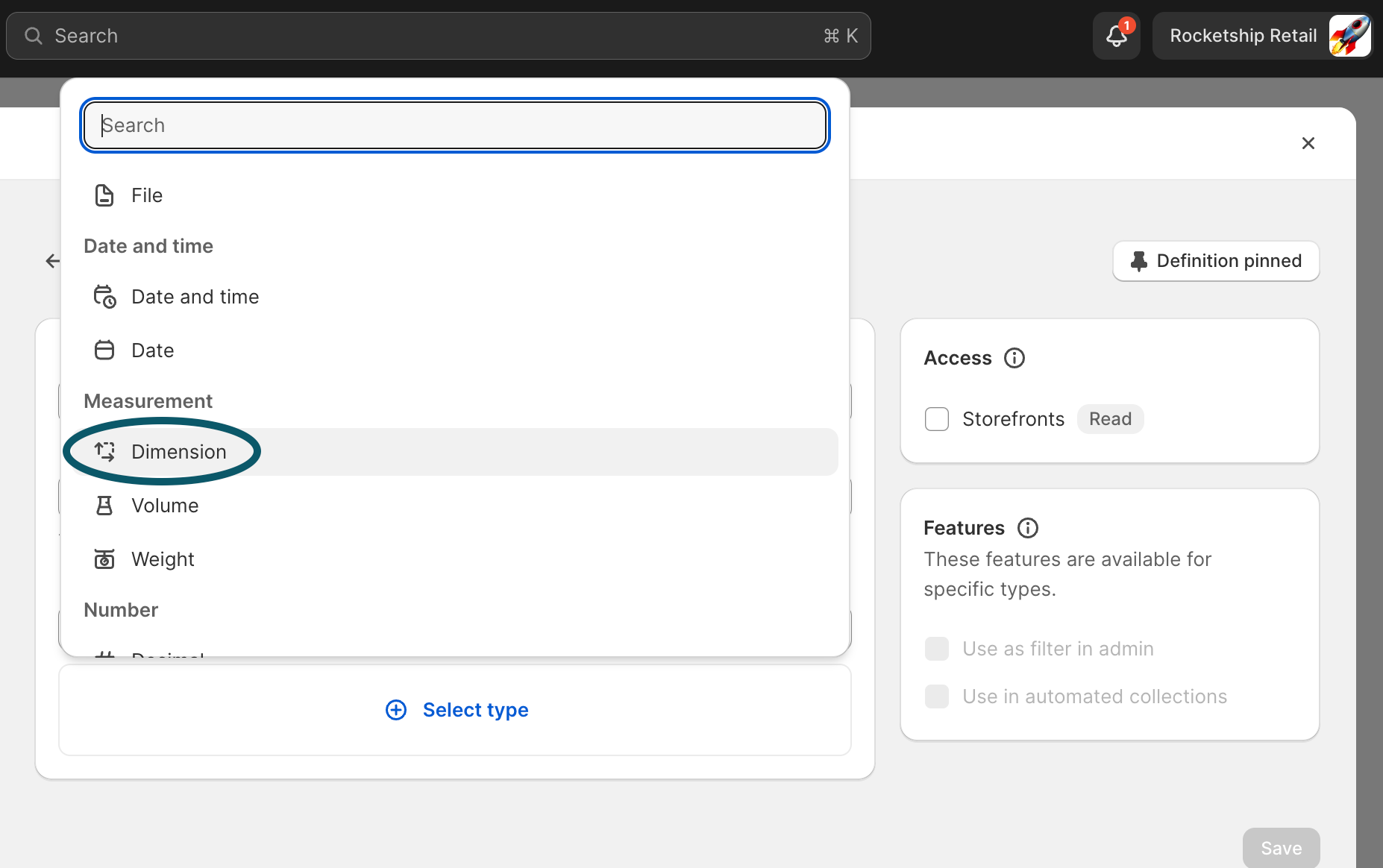Click the notifications bell icon
This screenshot has height=868, width=1383.
[x=1116, y=36]
